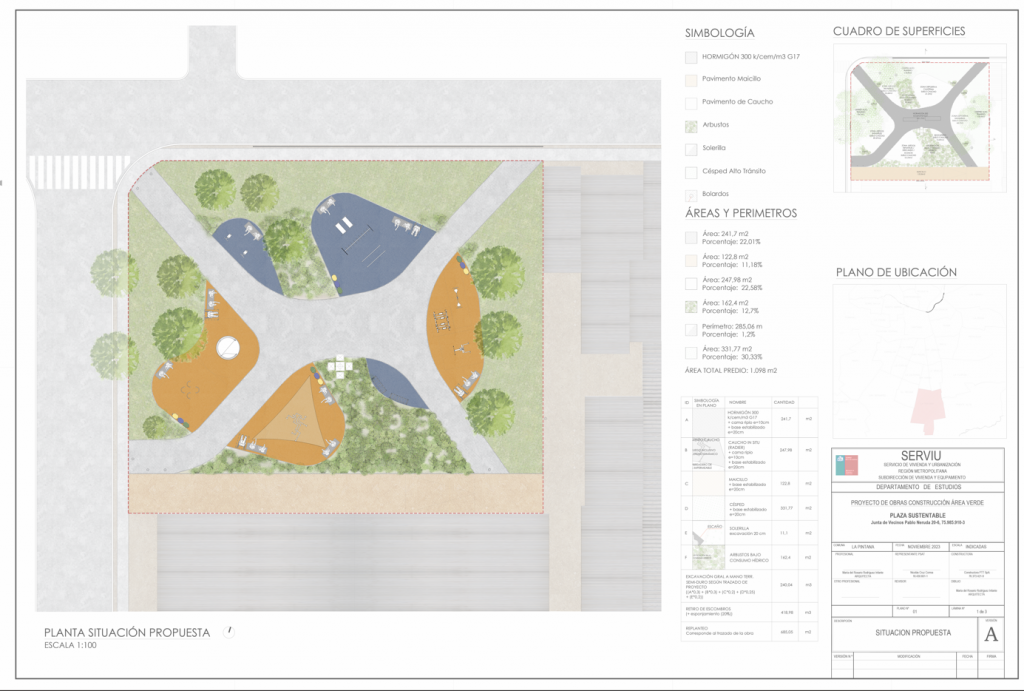
Task: Click the pedestrian crosswalk stripes
Action: pyautogui.click(x=78, y=171)
